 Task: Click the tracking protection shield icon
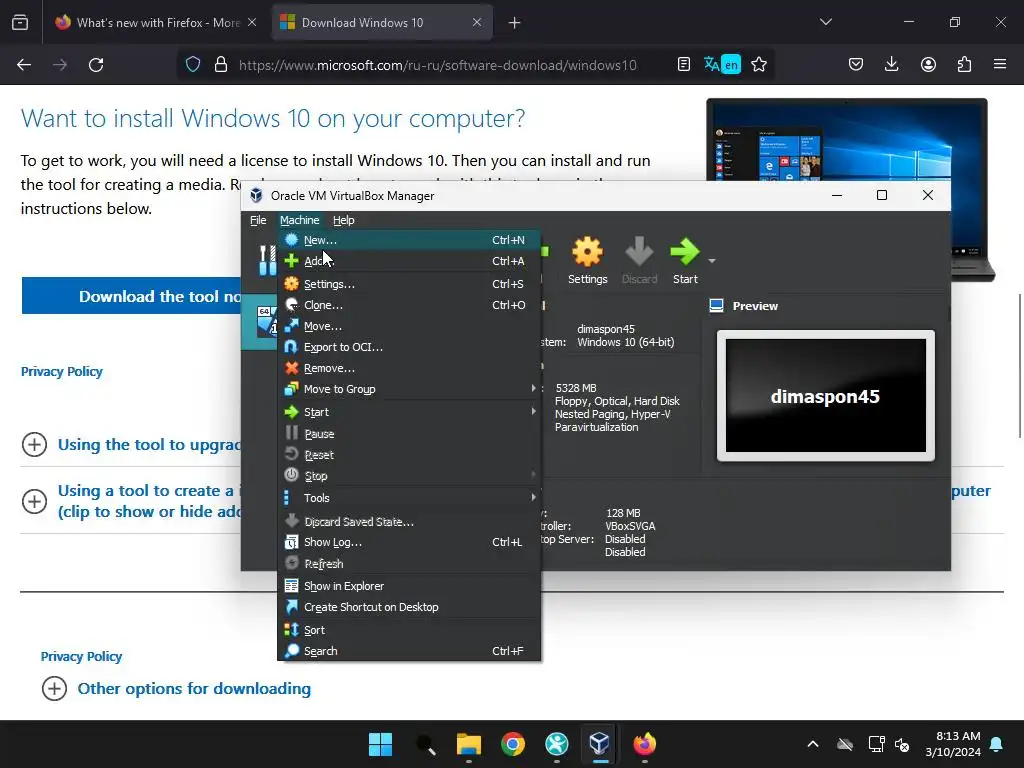tap(193, 65)
